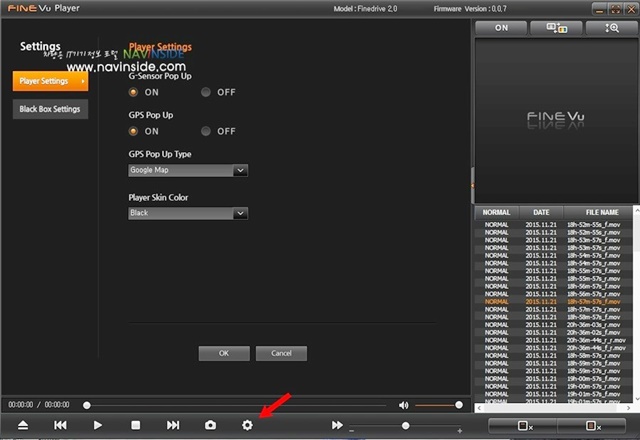Image resolution: width=640 pixels, height=440 pixels.
Task: Click the magnifier zoom icon button
Action: (612, 28)
